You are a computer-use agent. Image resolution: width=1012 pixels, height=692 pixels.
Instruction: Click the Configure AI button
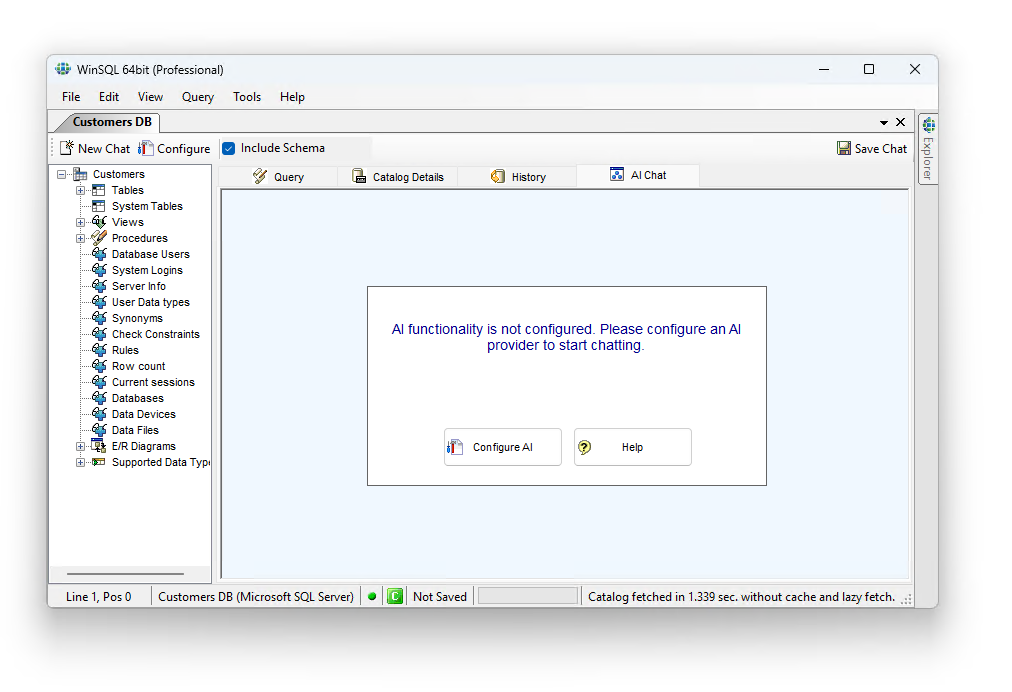pos(503,447)
